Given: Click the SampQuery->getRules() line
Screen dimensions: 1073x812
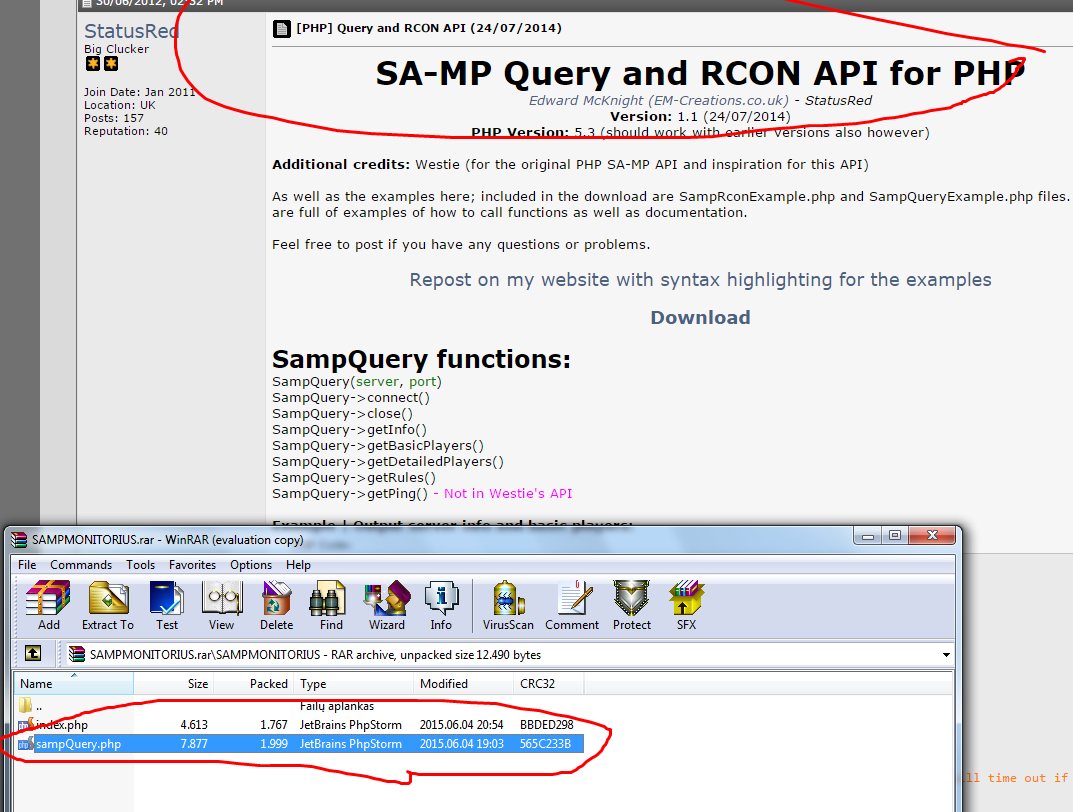Looking at the screenshot, I should [354, 477].
